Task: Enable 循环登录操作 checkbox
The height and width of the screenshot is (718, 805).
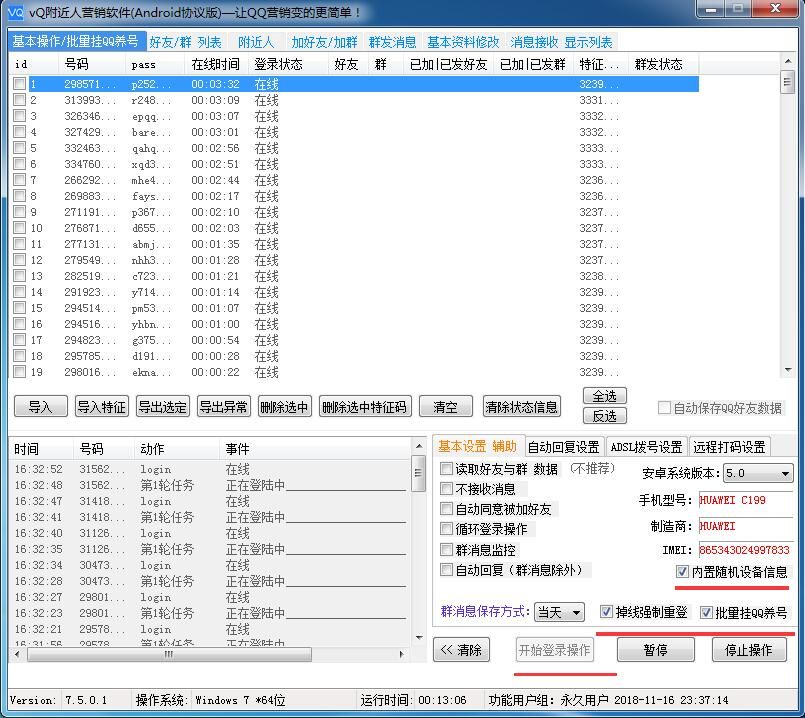Action: click(x=446, y=529)
